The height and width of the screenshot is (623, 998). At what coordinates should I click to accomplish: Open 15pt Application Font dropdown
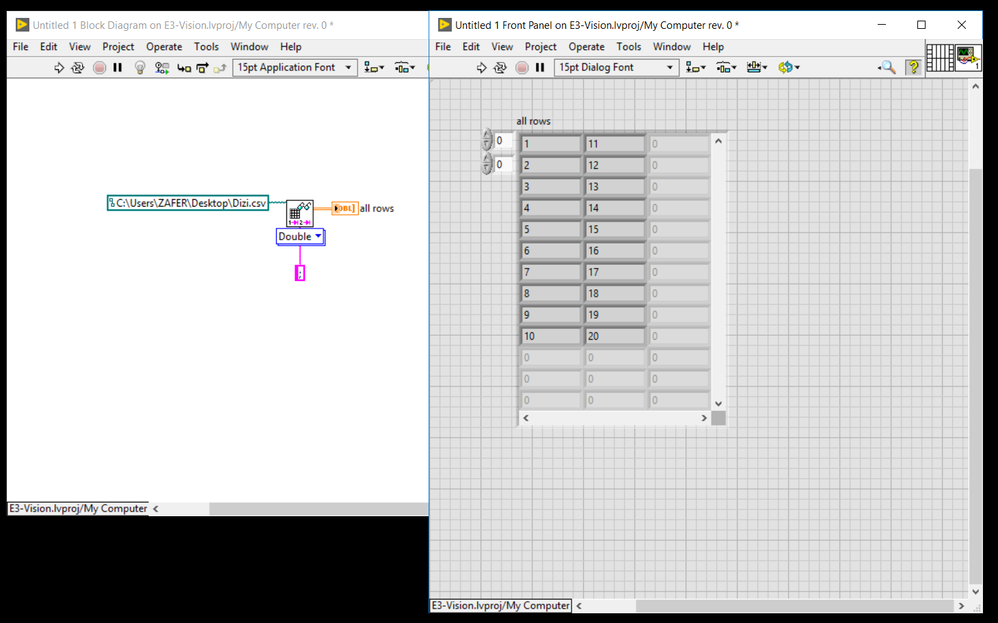click(295, 67)
